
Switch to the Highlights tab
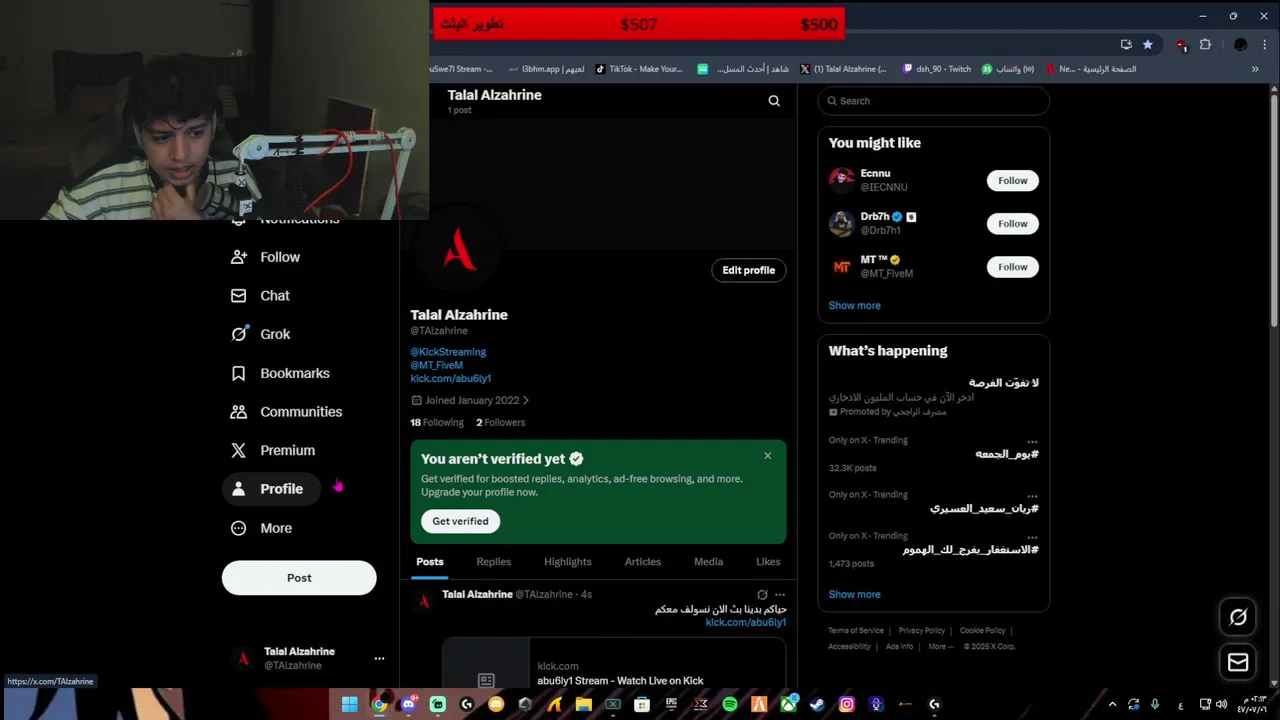[568, 562]
